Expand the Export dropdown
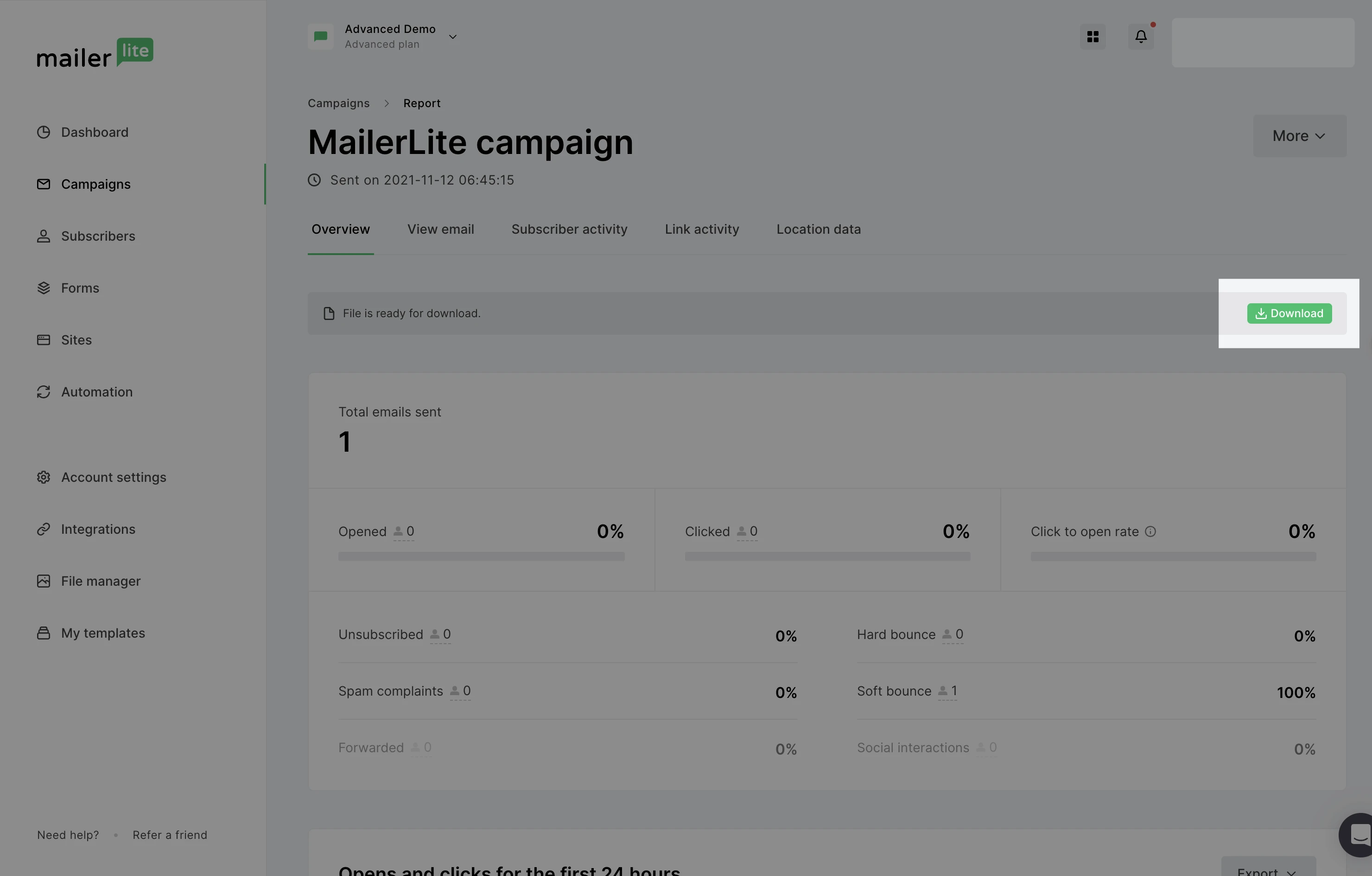The image size is (1372, 876). click(1268, 870)
